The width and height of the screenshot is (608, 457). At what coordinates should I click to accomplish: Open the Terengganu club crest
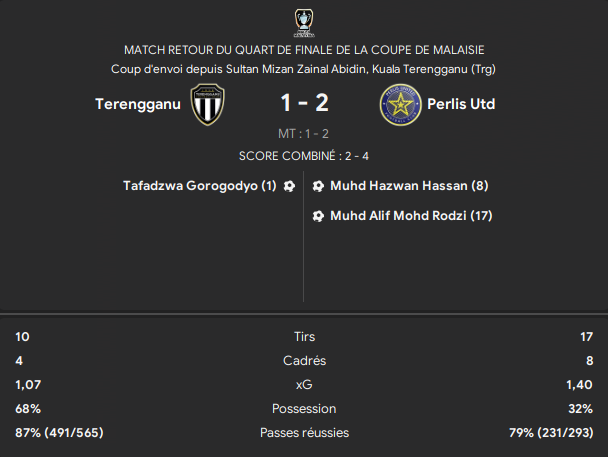click(207, 104)
